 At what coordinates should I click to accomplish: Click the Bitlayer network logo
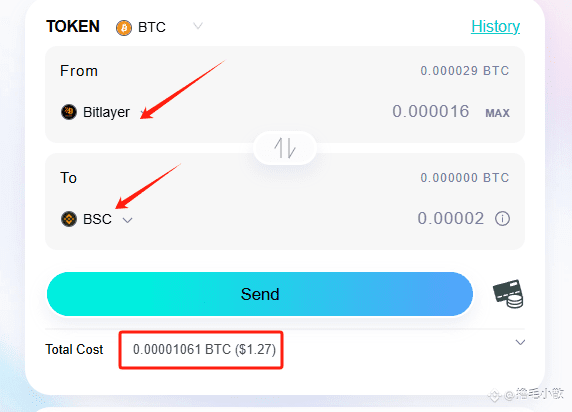(x=69, y=112)
